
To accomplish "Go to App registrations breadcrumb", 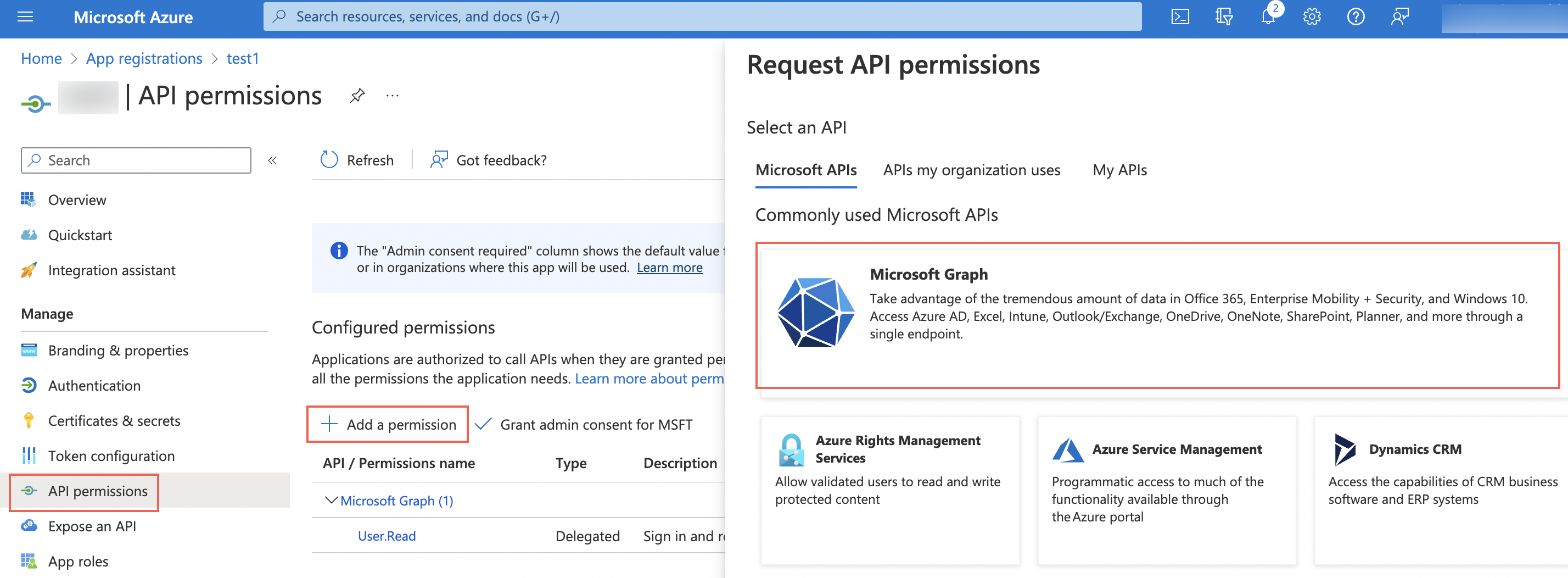I will click(x=144, y=58).
